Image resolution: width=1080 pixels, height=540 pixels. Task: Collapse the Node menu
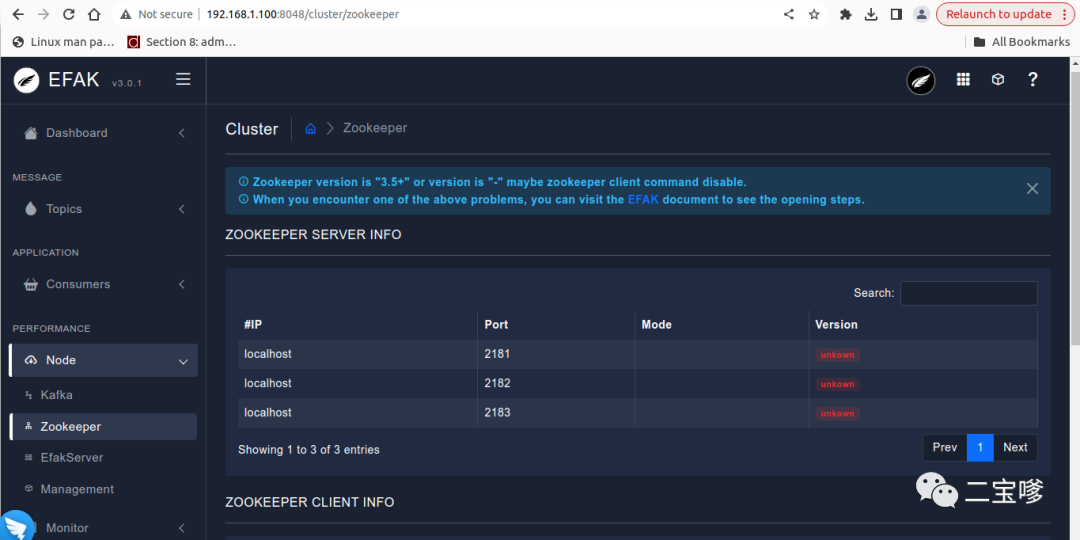pyautogui.click(x=103, y=360)
